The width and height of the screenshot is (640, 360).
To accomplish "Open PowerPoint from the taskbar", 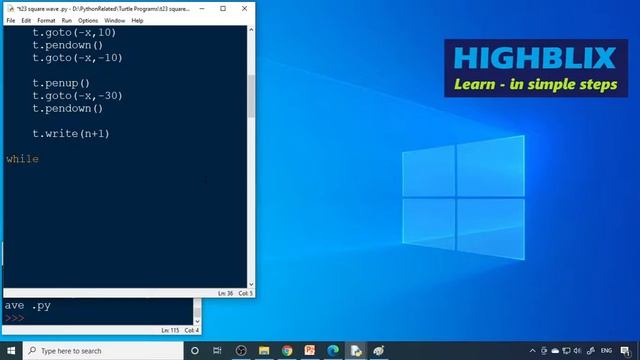I will [310, 351].
